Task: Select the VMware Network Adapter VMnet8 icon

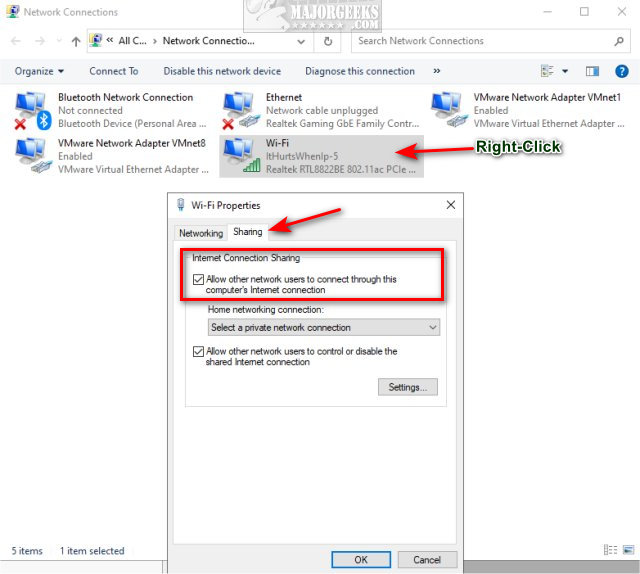Action: pyautogui.click(x=33, y=156)
